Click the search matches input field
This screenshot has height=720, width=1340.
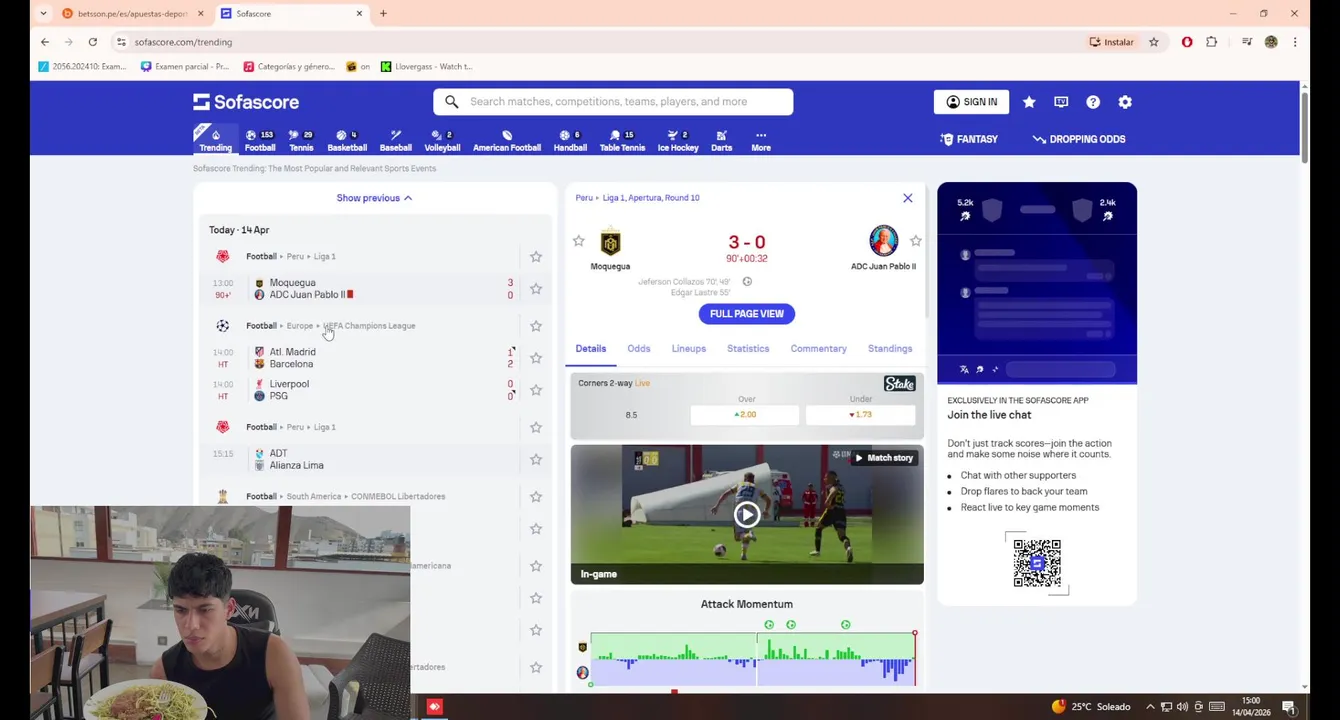(613, 102)
